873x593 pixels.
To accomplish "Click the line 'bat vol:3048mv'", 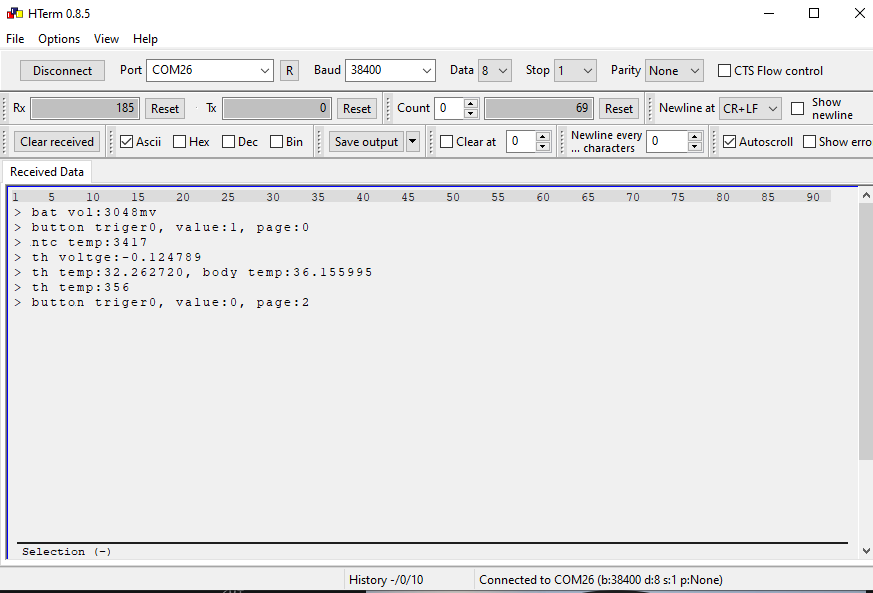I will click(x=94, y=212).
